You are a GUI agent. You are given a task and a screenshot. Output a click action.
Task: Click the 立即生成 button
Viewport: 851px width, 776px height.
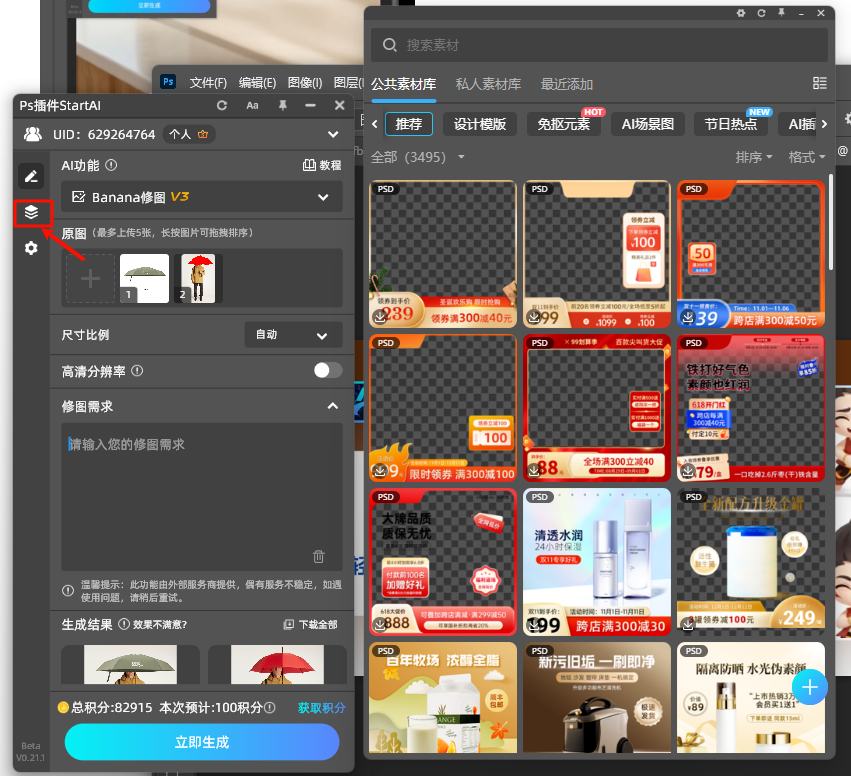point(202,742)
